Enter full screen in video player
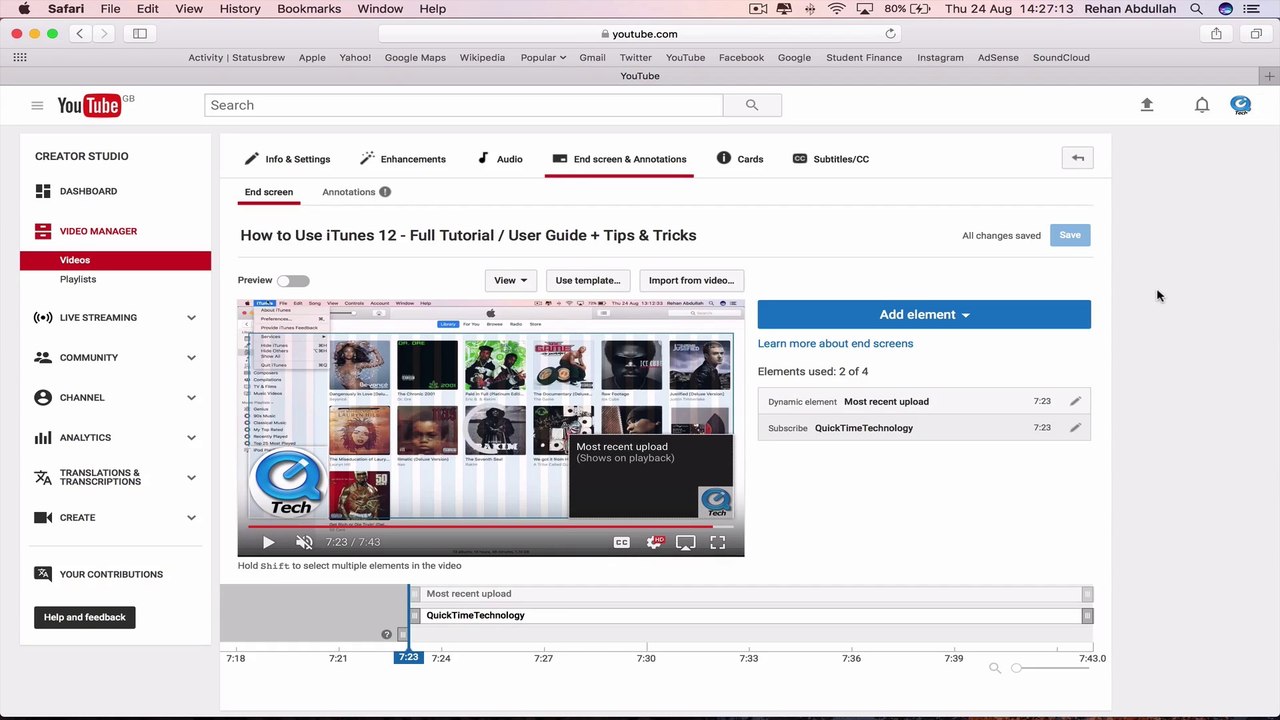The height and width of the screenshot is (720, 1280). pyautogui.click(x=718, y=542)
